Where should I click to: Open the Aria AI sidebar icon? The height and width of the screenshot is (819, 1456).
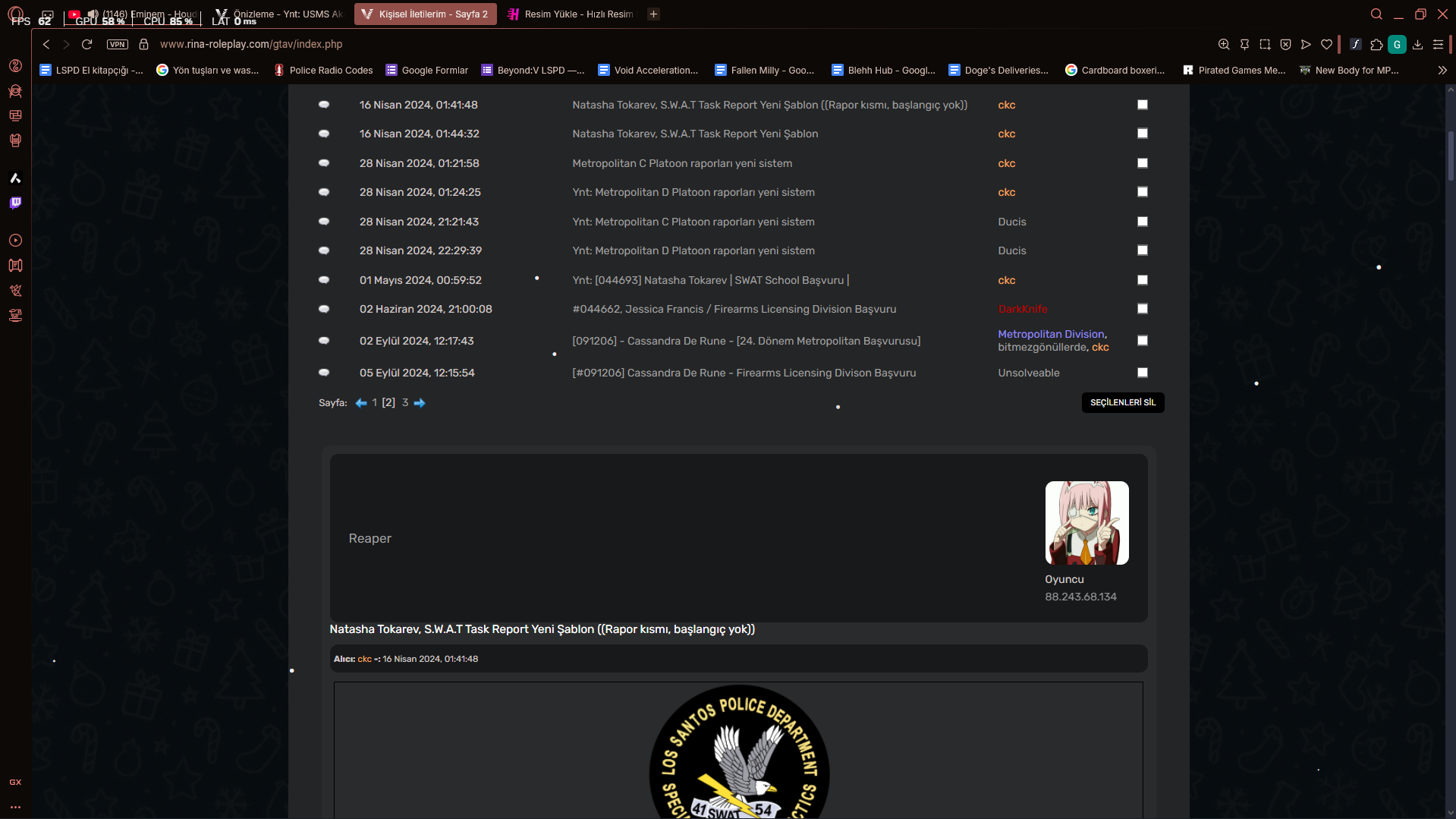pos(15,178)
